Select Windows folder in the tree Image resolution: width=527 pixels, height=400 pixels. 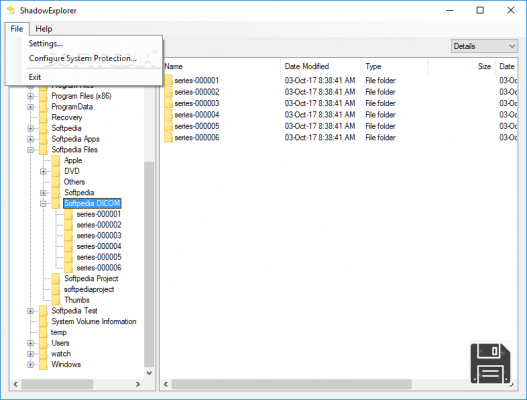[66, 364]
